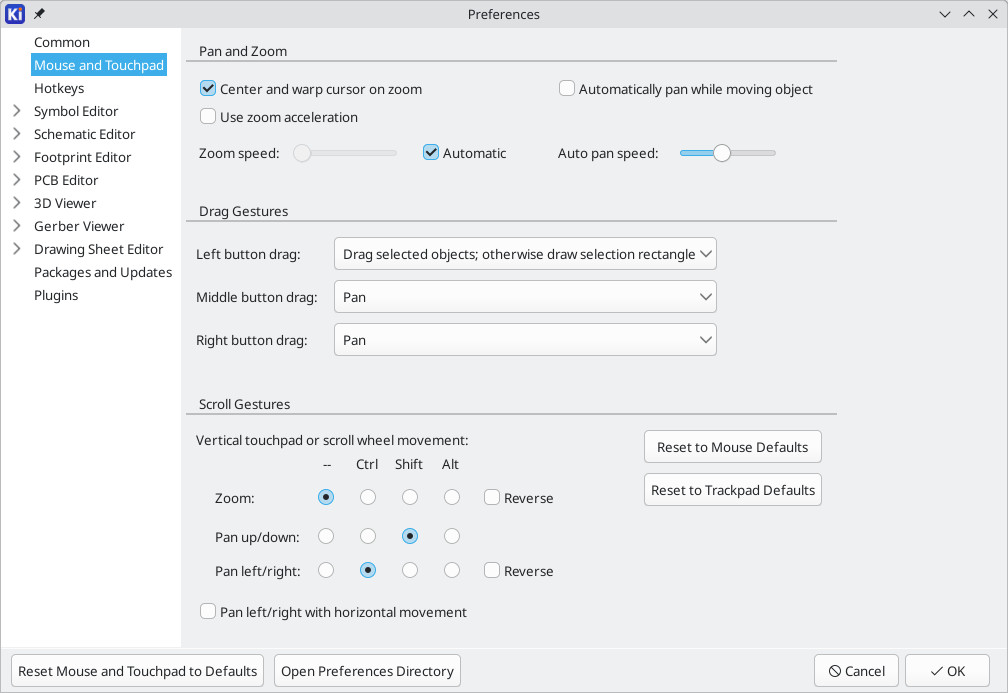This screenshot has height=693, width=1008.
Task: Click the Auto pan speed slider handle
Action: tap(722, 153)
